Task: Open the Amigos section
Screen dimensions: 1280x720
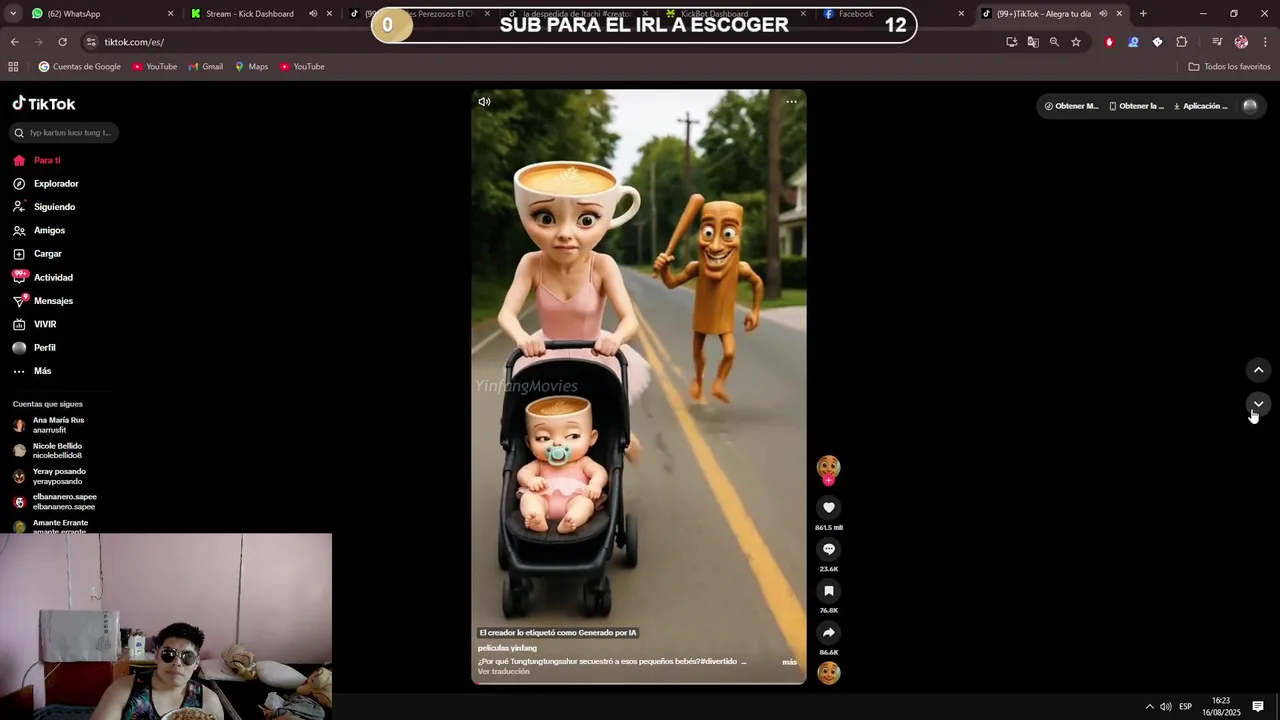Action: [x=39, y=231]
